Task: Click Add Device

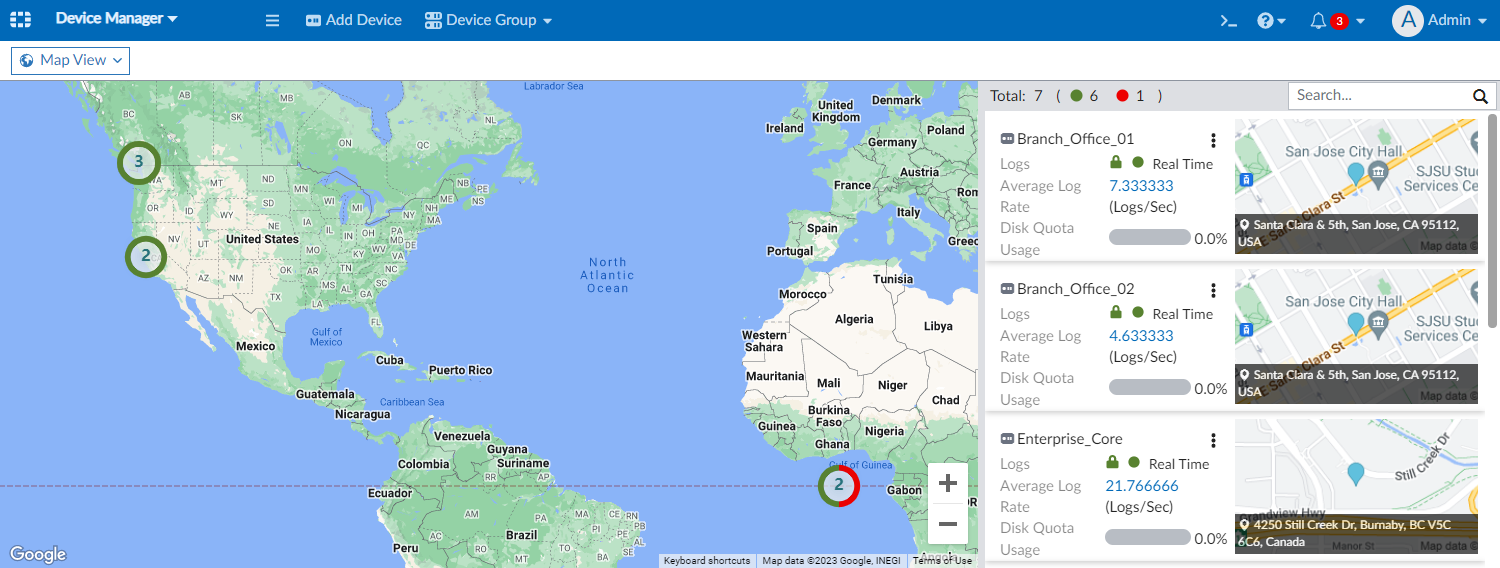Action: 354,20
